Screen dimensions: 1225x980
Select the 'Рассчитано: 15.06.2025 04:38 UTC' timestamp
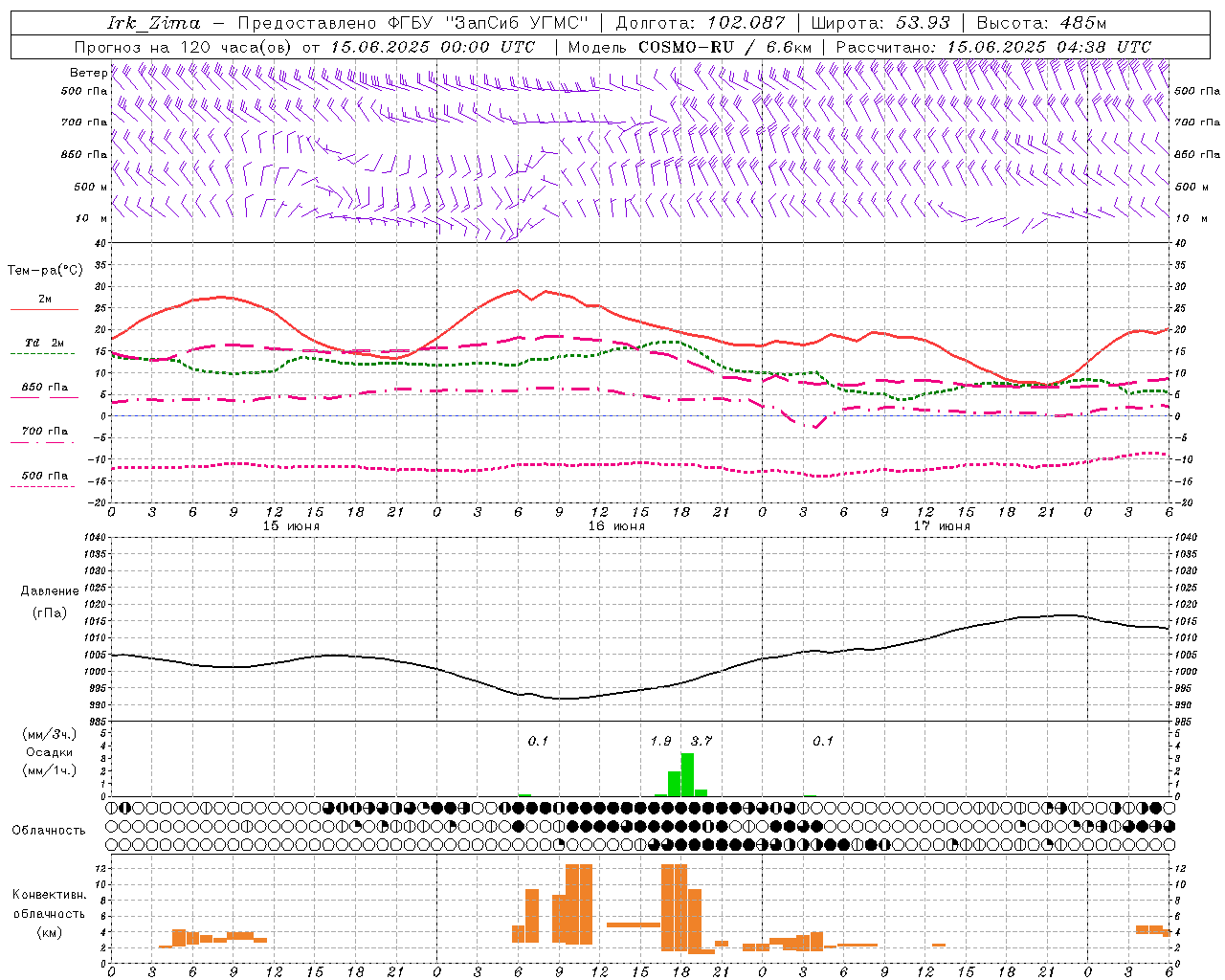click(994, 47)
